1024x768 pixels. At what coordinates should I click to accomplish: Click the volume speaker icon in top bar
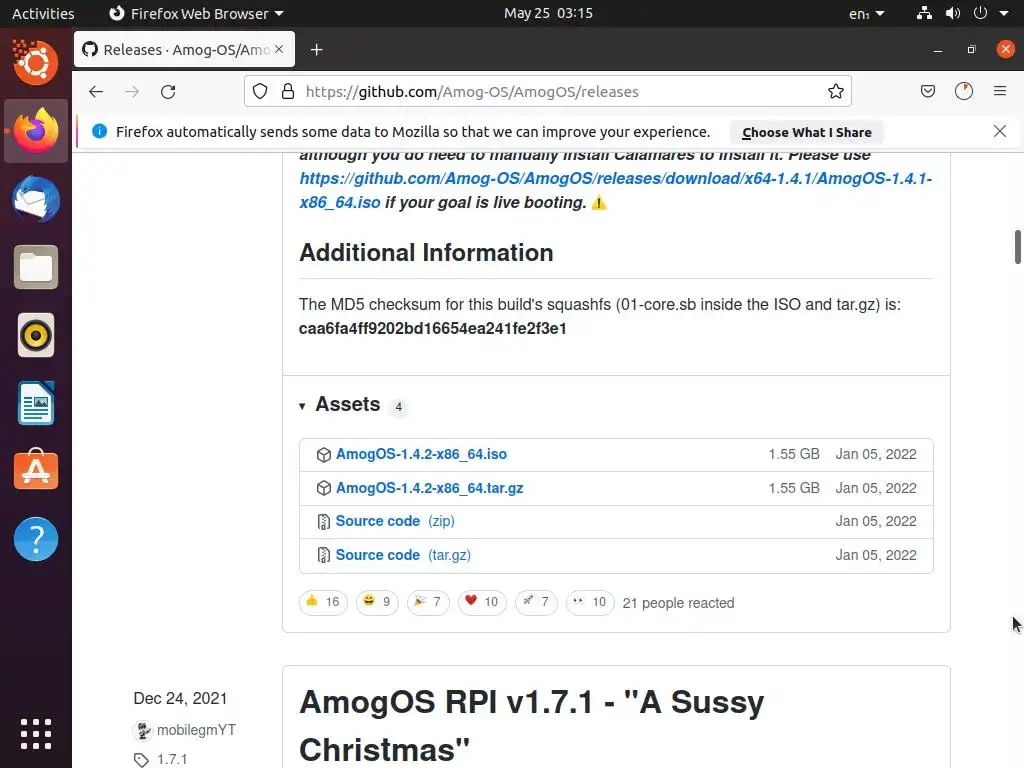point(953,13)
